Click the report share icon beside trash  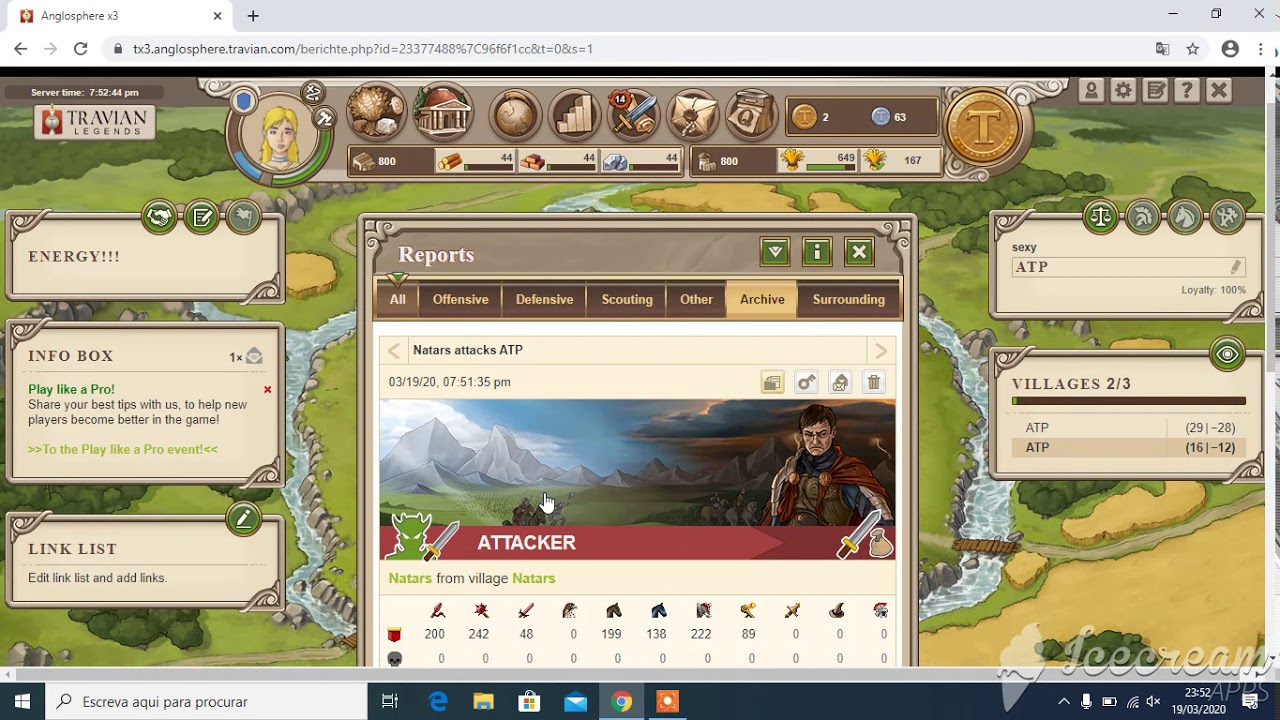point(840,382)
